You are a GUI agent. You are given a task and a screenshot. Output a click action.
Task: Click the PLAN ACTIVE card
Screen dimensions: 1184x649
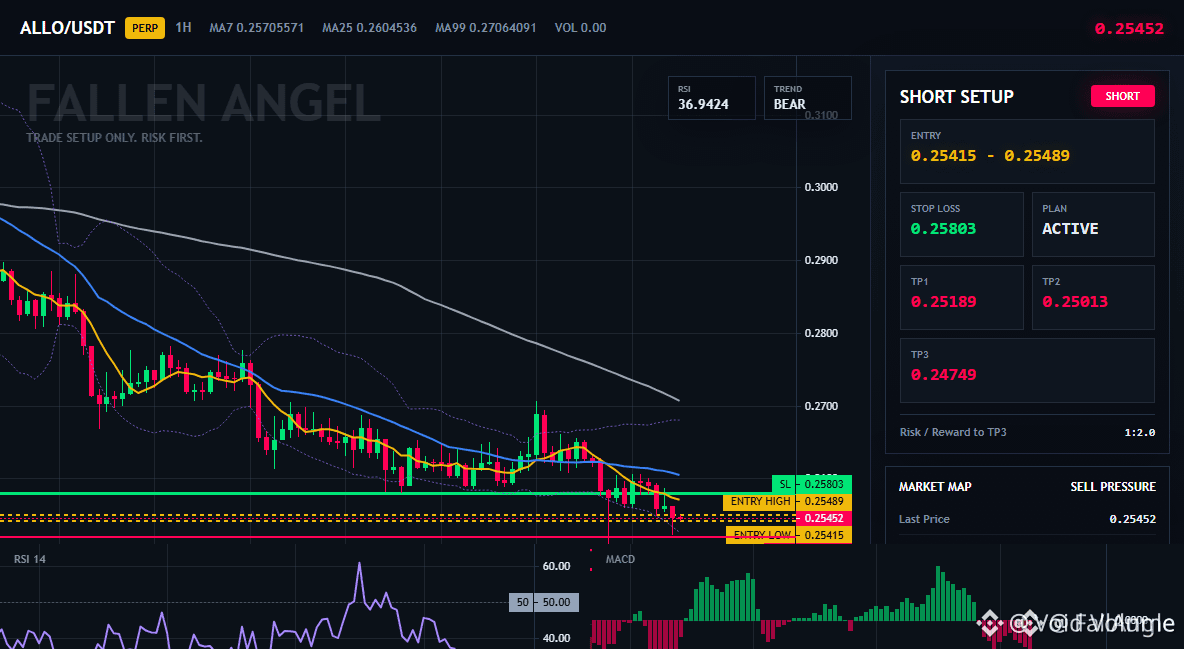1093,224
